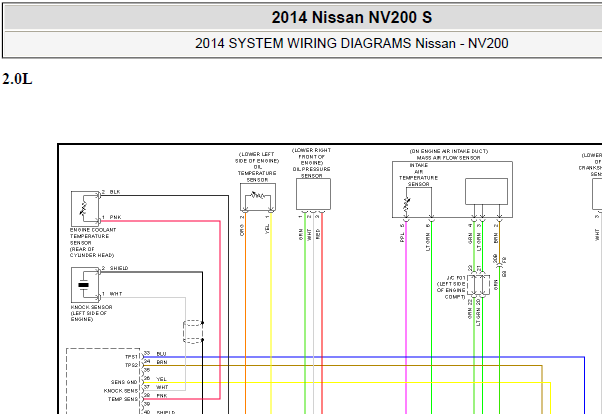Select the inner box of the mass air flow sensor

(x=486, y=191)
